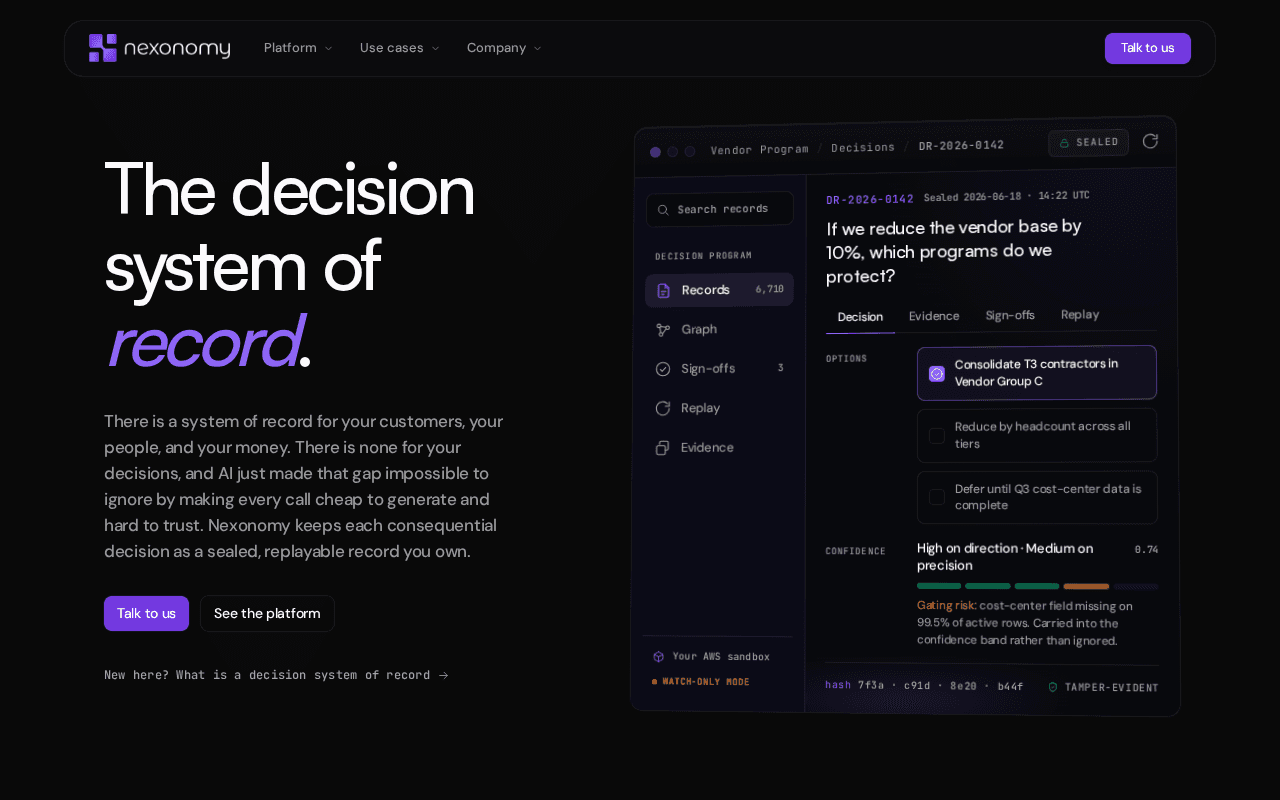Click the Gating risk label
This screenshot has width=1280, height=800.
pos(946,605)
